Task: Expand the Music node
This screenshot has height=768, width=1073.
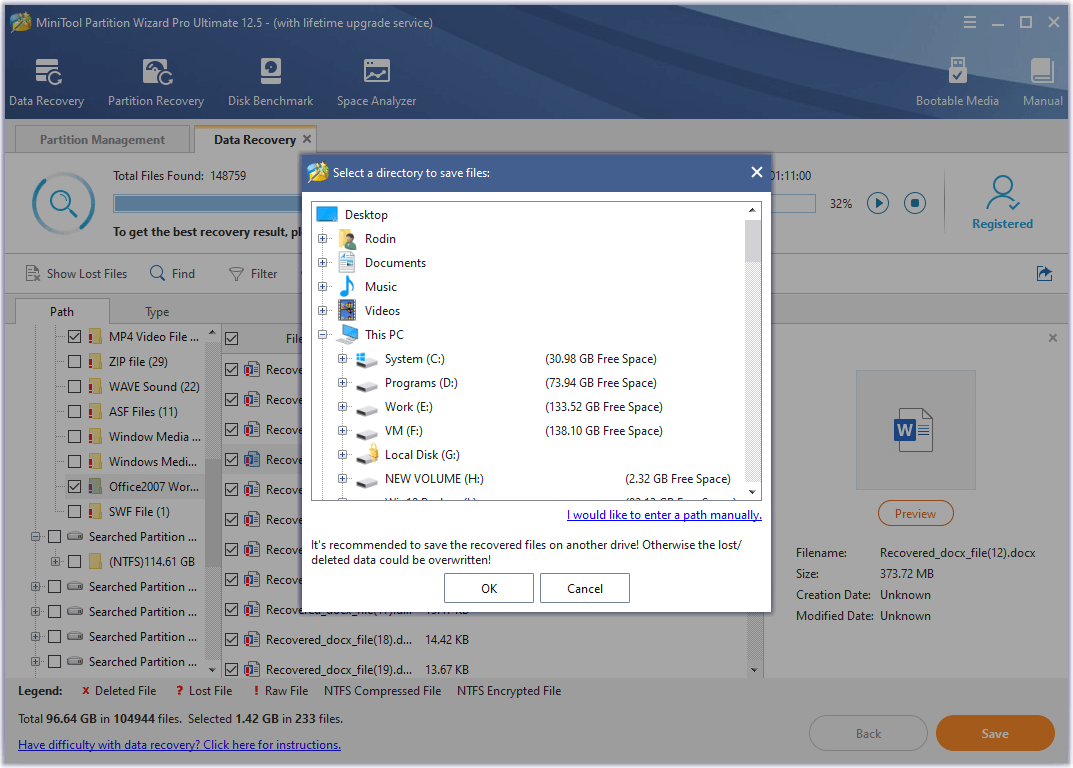Action: click(322, 287)
